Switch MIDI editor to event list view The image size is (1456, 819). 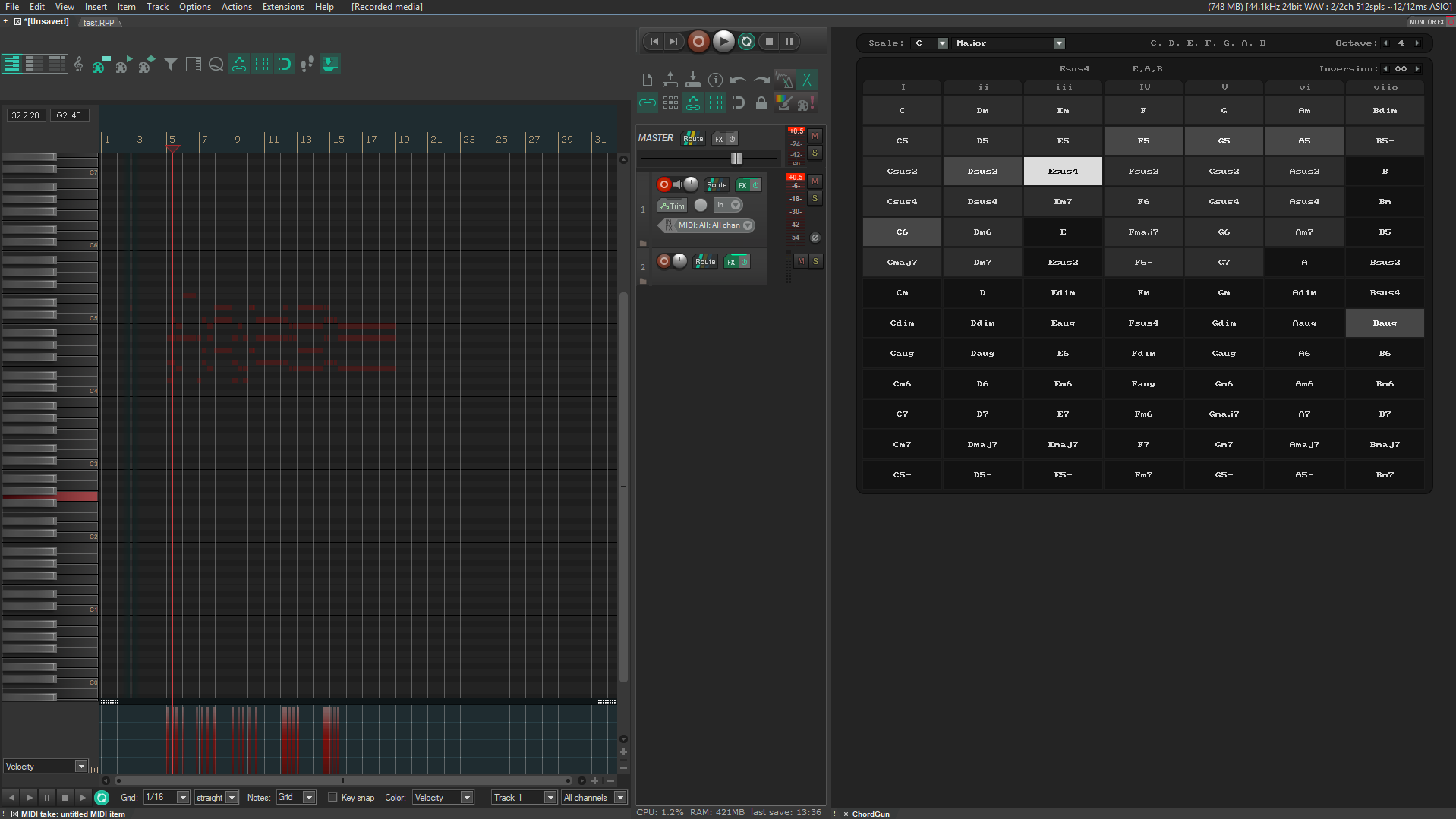click(x=57, y=65)
